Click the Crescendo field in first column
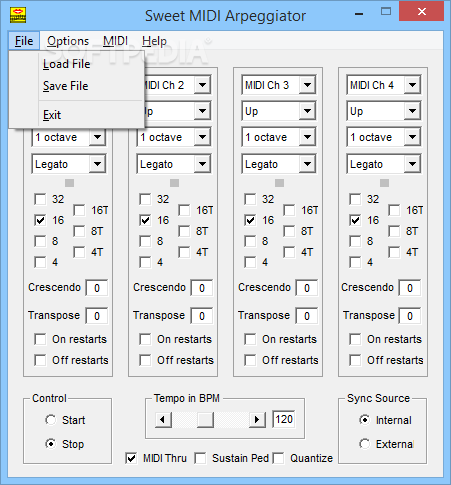The image size is (451, 485). [97, 288]
